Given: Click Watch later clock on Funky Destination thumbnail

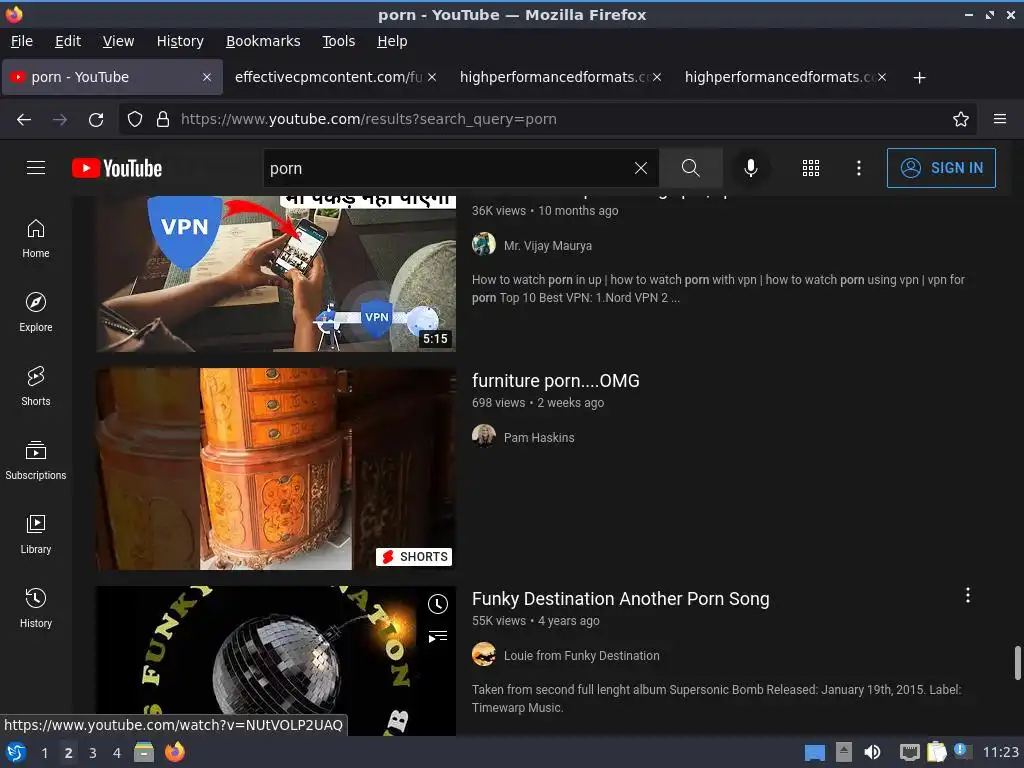Looking at the screenshot, I should (438, 604).
